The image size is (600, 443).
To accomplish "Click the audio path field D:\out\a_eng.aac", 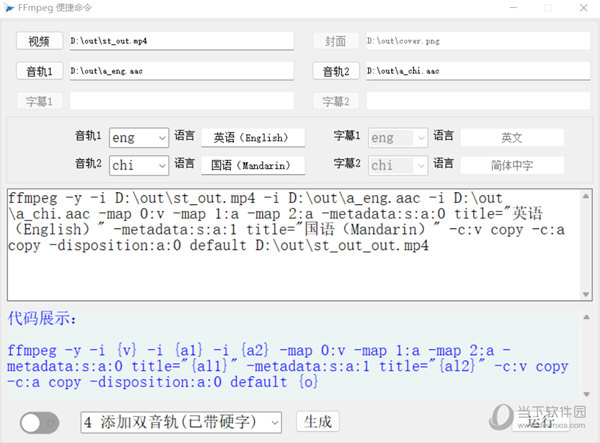I will (x=182, y=71).
